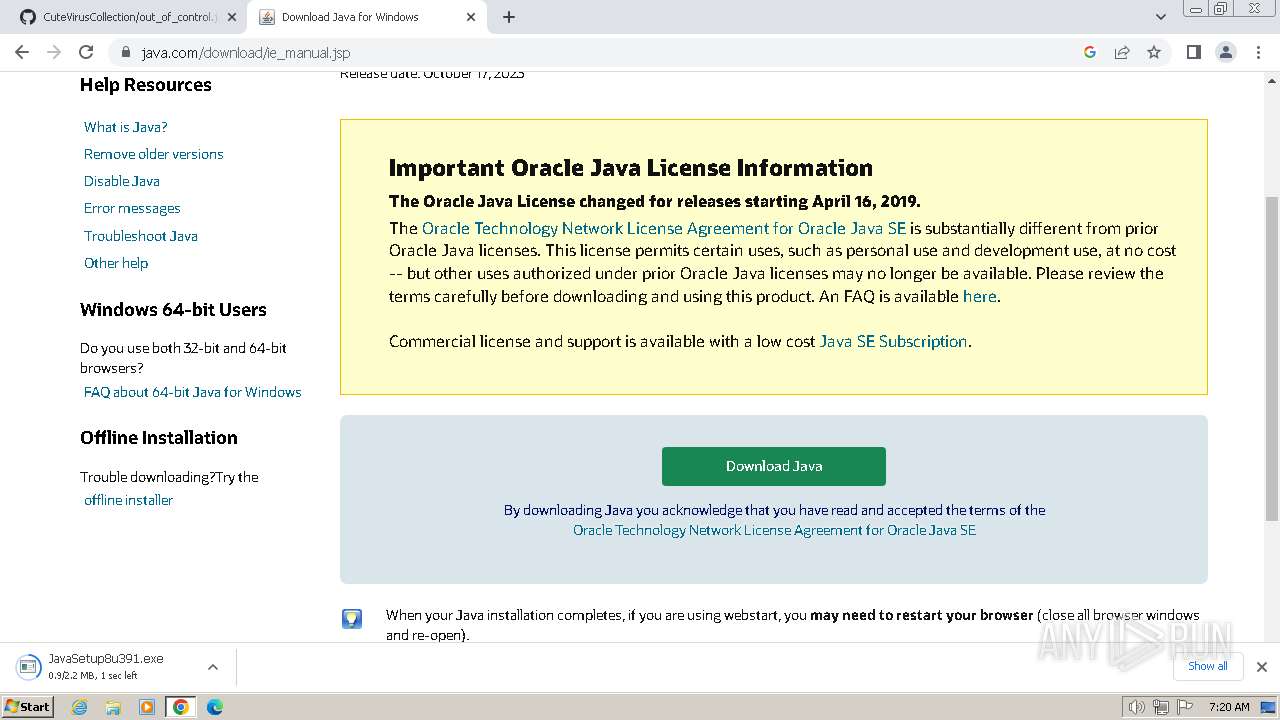Launch Internet Explorer from taskbar
This screenshot has width=1280, height=720.
point(80,707)
